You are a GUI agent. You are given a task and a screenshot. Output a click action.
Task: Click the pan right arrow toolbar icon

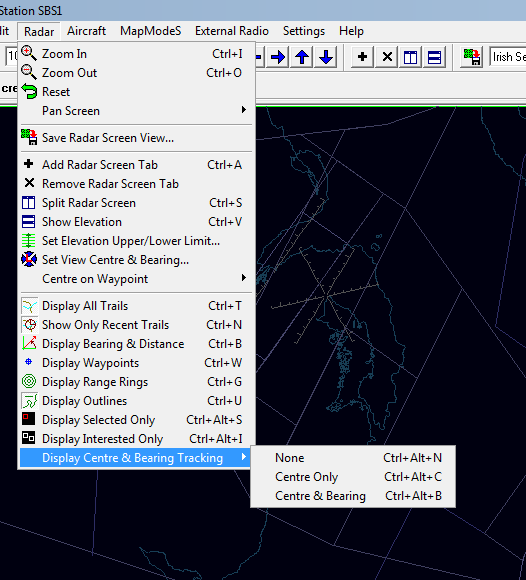point(278,57)
